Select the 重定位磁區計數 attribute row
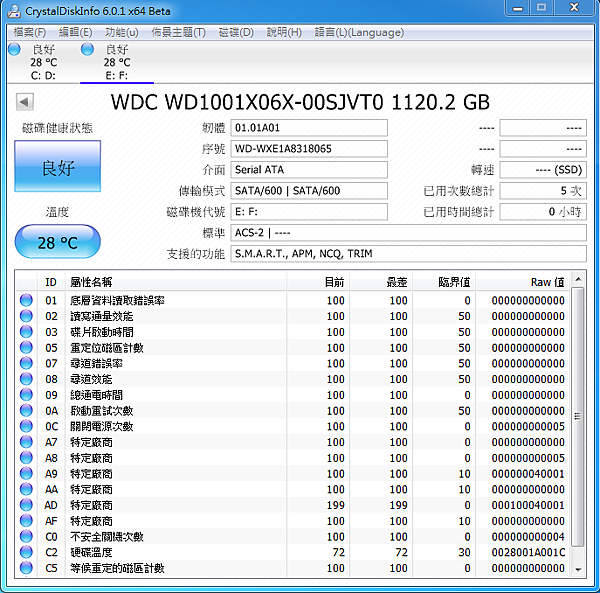600x593 pixels. click(x=293, y=347)
